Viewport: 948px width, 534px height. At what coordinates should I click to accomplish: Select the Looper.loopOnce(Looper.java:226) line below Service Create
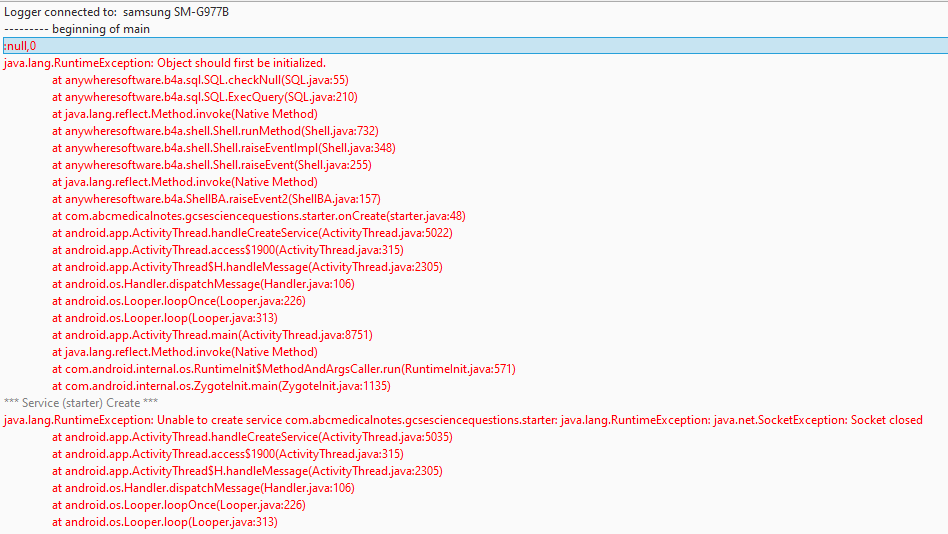tap(179, 505)
